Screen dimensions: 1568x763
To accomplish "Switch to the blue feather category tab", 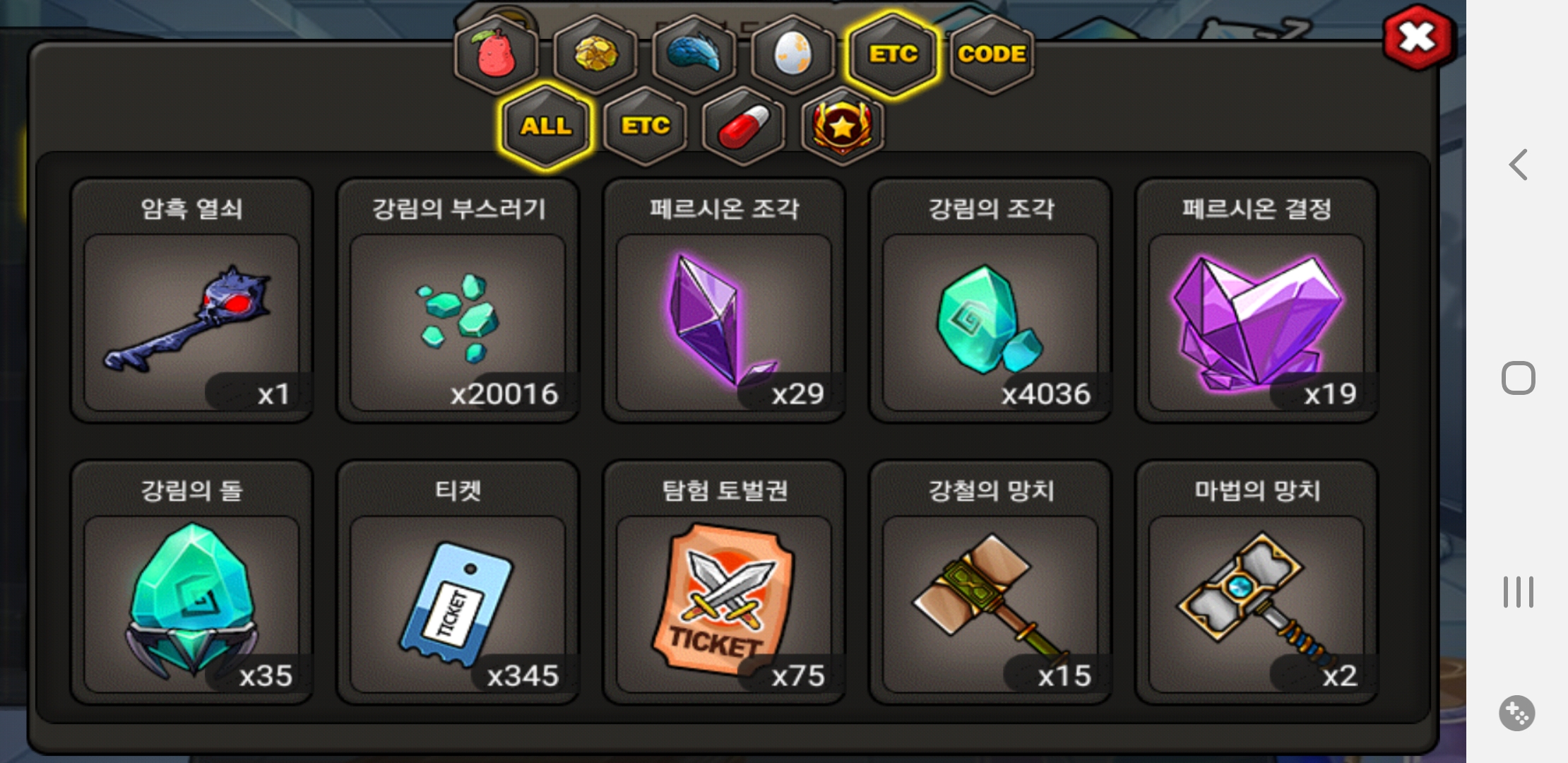I will coord(694,54).
